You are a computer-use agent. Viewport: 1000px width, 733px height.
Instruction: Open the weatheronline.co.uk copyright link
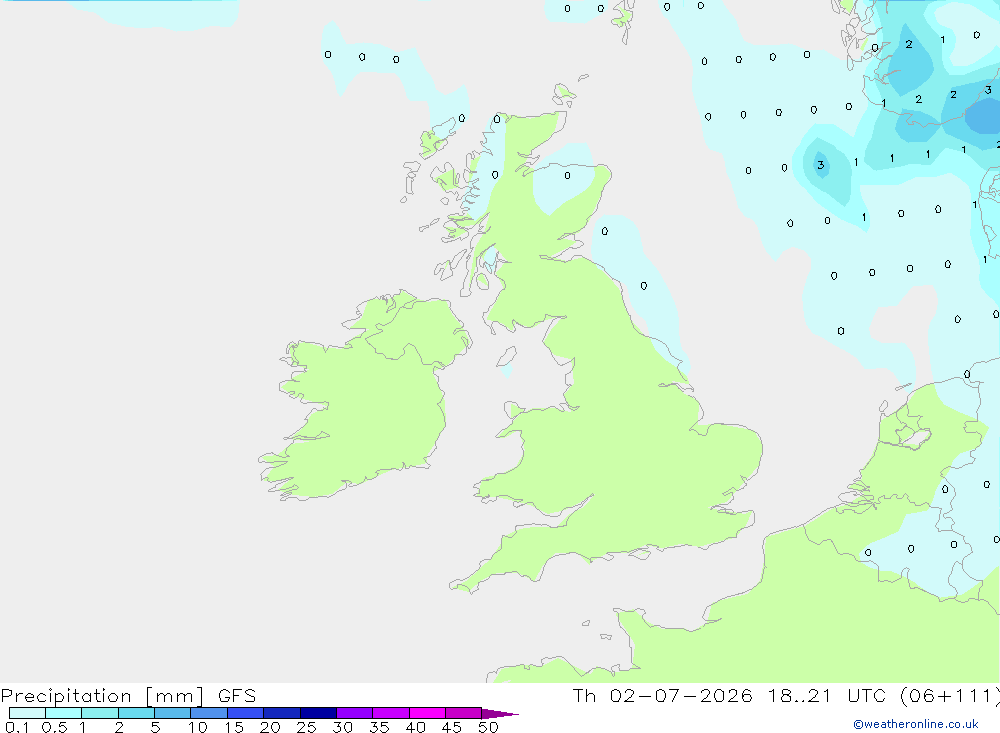click(x=916, y=724)
